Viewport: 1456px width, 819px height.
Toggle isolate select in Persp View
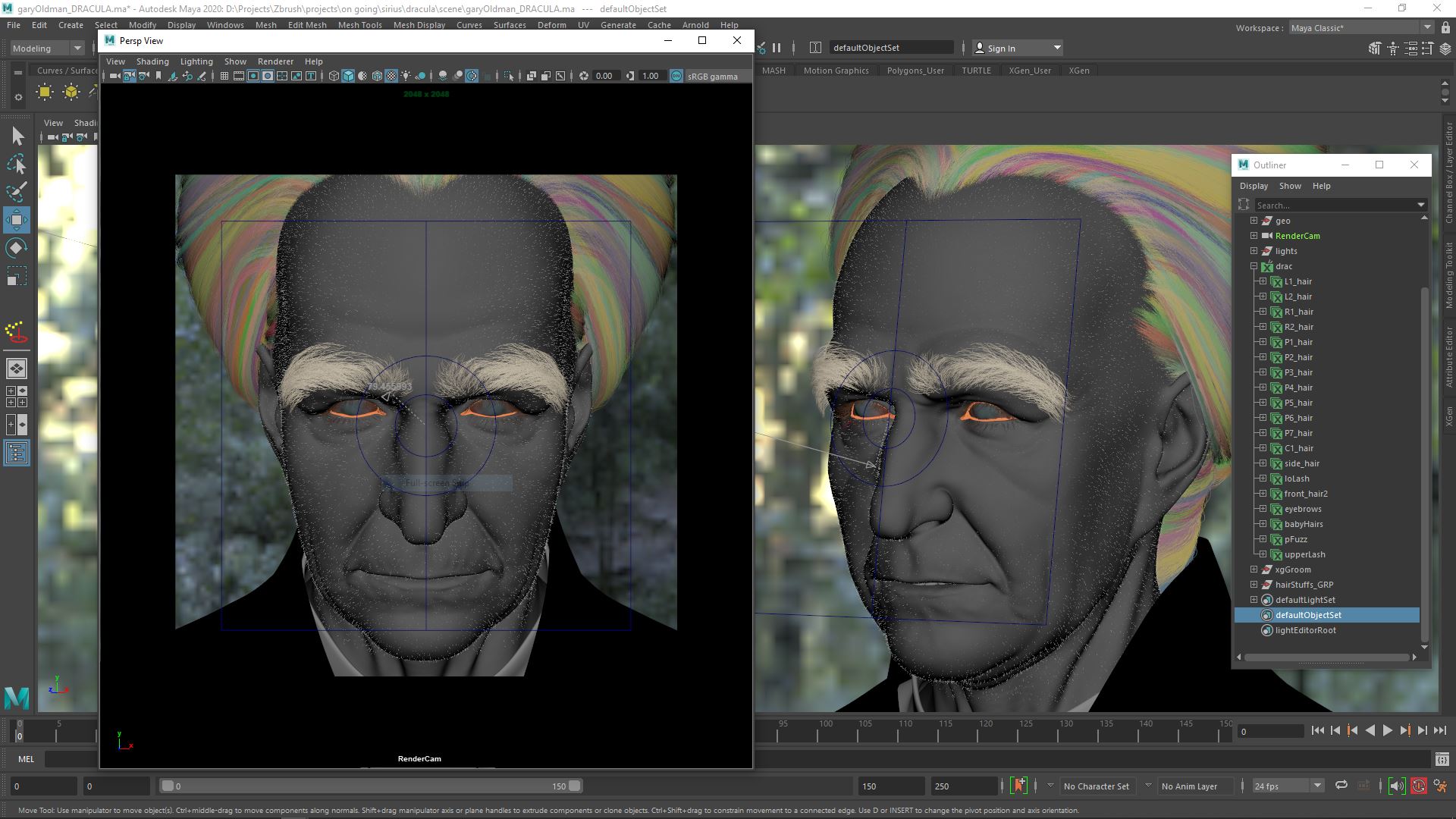click(509, 76)
